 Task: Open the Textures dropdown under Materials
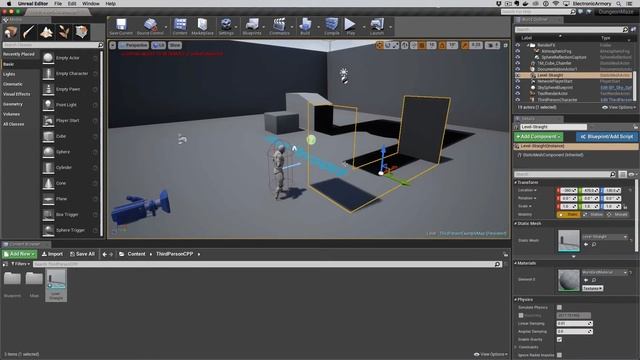click(592, 288)
